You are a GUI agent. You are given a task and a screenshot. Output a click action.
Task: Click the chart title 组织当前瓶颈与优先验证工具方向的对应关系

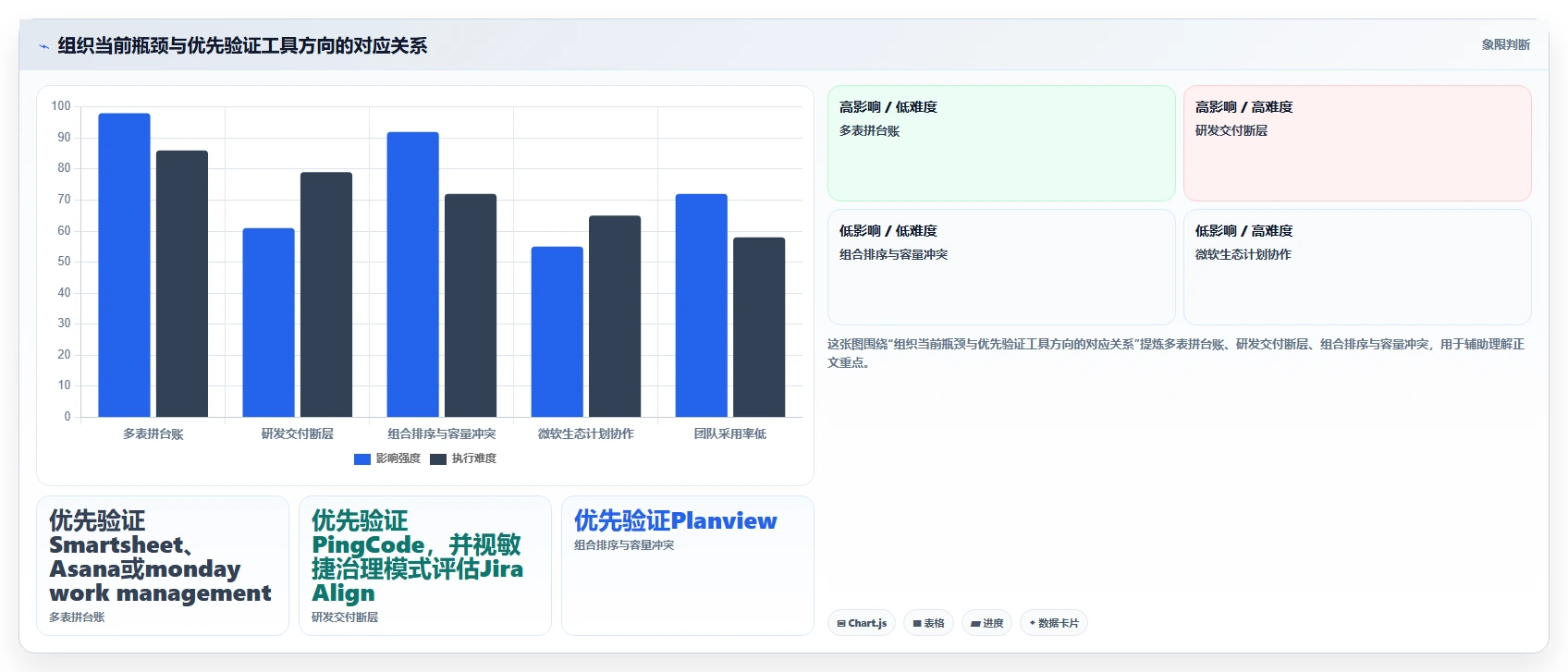[x=242, y=45]
